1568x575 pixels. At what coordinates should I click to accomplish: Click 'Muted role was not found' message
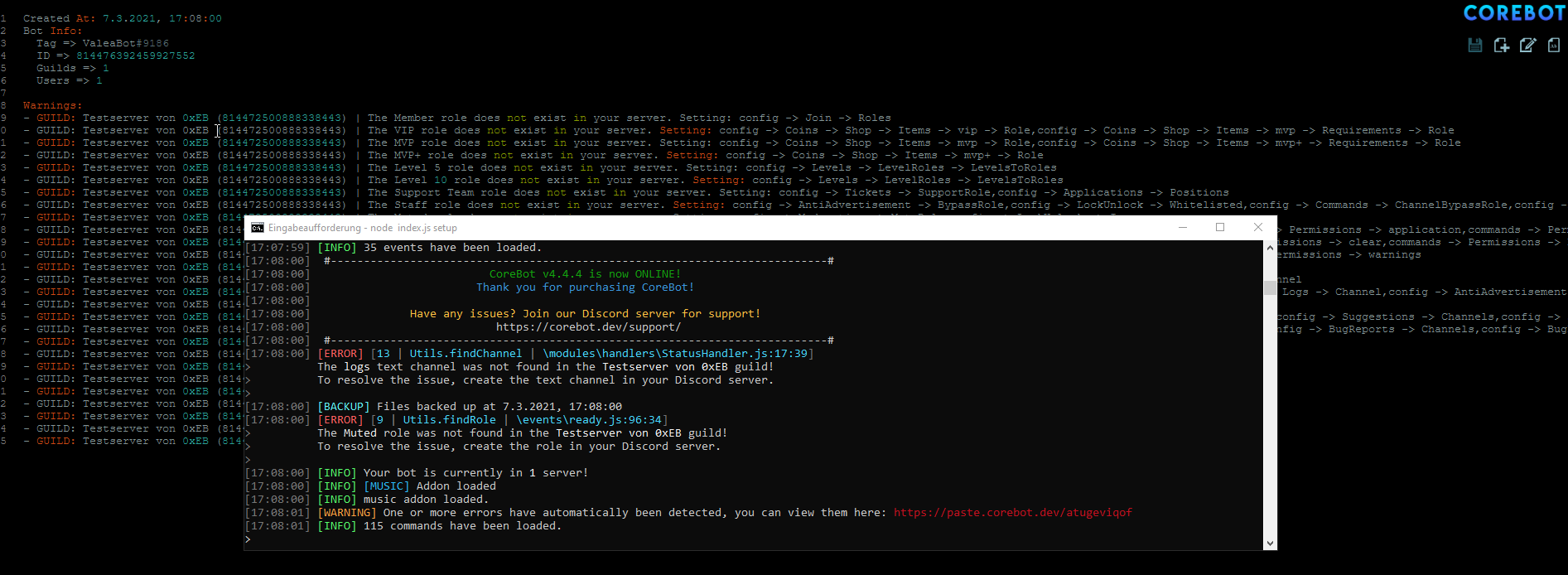click(x=523, y=433)
